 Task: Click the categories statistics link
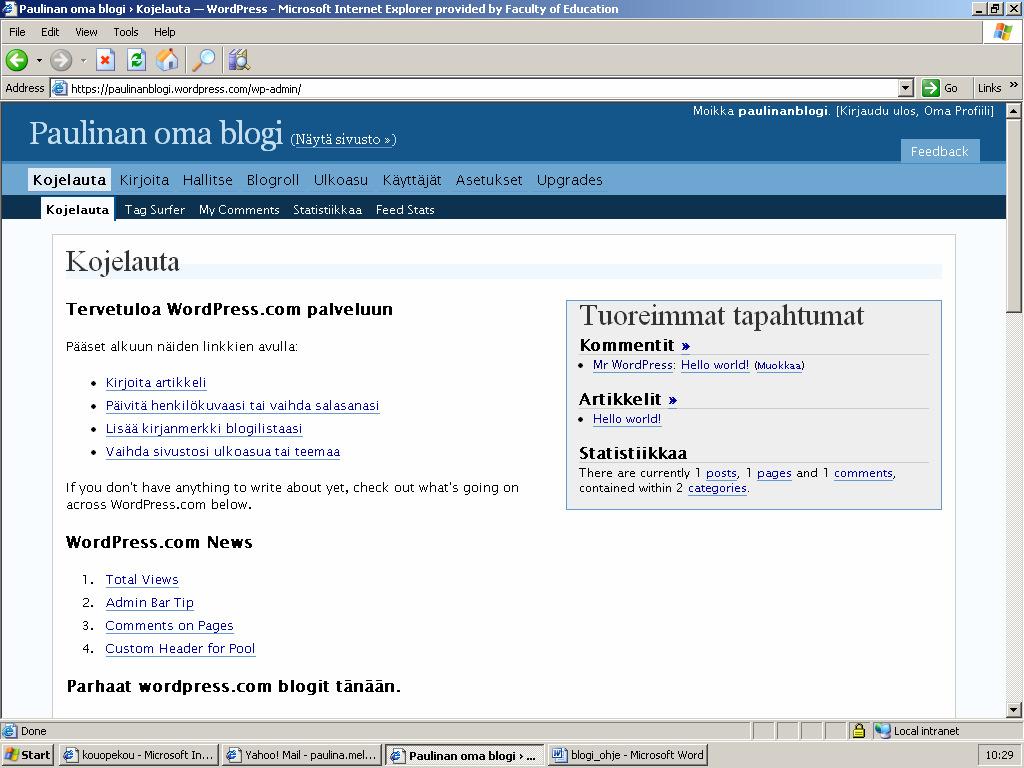tap(717, 488)
